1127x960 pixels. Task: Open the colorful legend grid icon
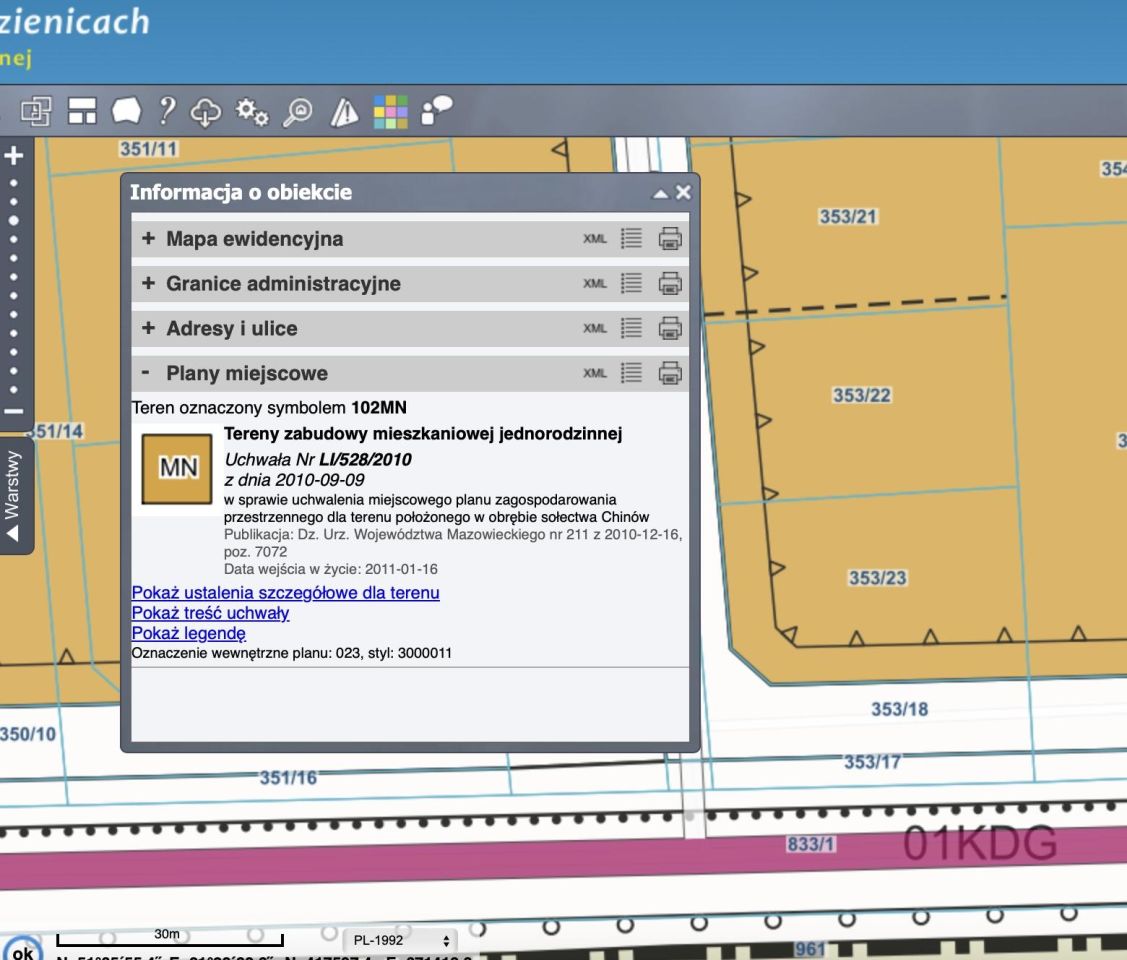click(x=391, y=112)
